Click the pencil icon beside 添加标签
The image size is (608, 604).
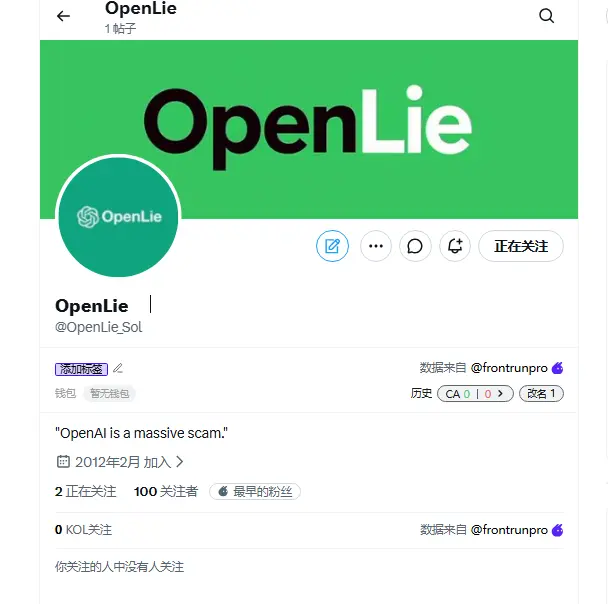click(118, 368)
